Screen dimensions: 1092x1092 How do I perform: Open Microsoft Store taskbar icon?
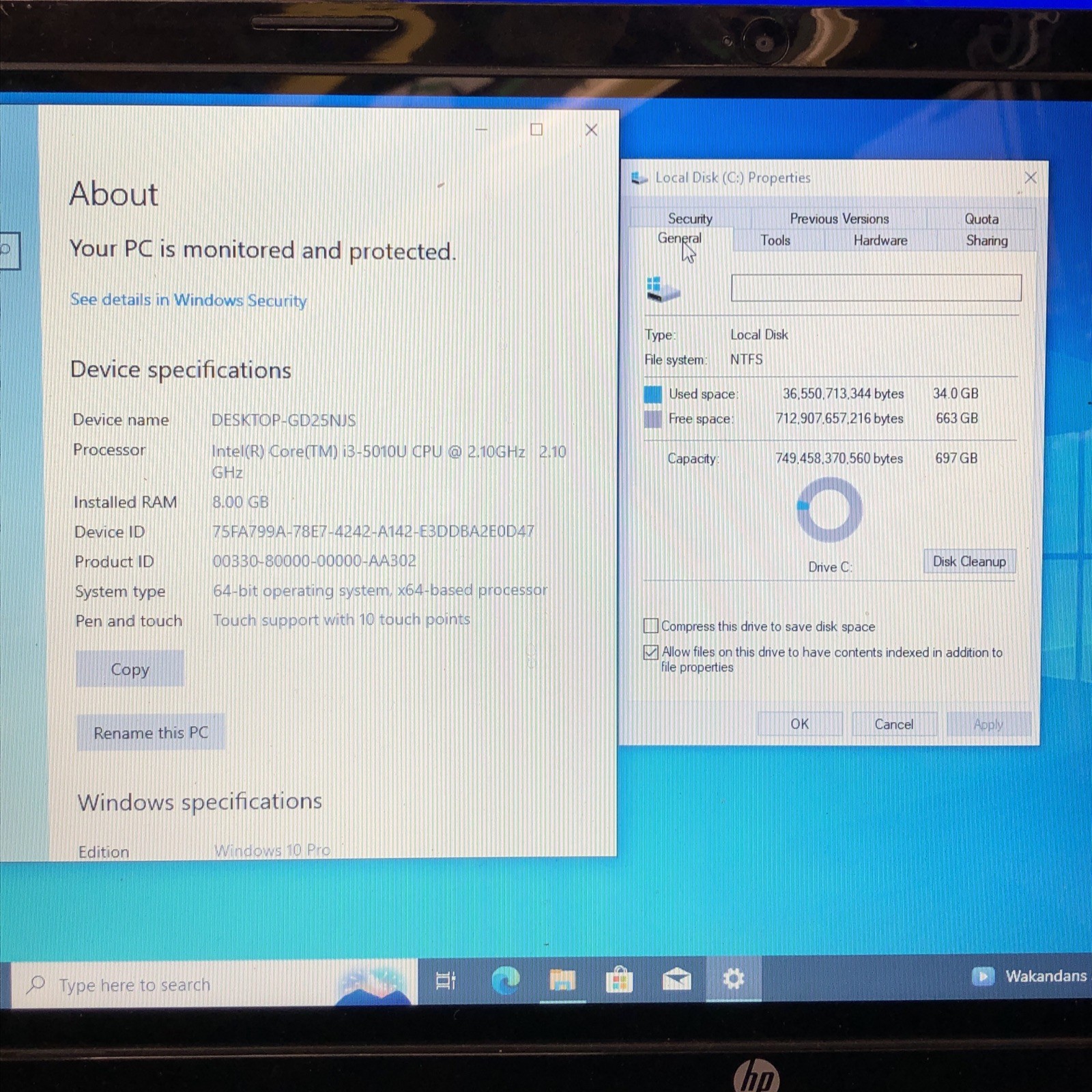coord(620,981)
